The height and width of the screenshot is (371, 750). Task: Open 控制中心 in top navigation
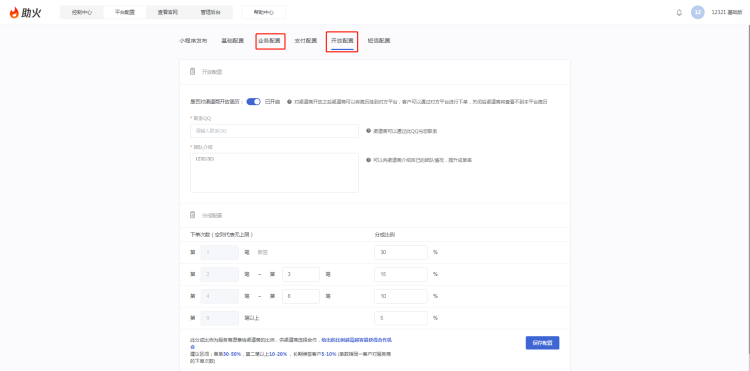click(x=82, y=12)
